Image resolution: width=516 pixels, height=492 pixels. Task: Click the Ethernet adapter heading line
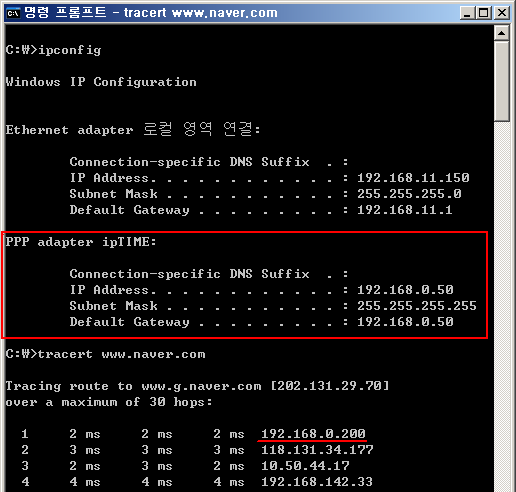pyautogui.click(x=133, y=129)
